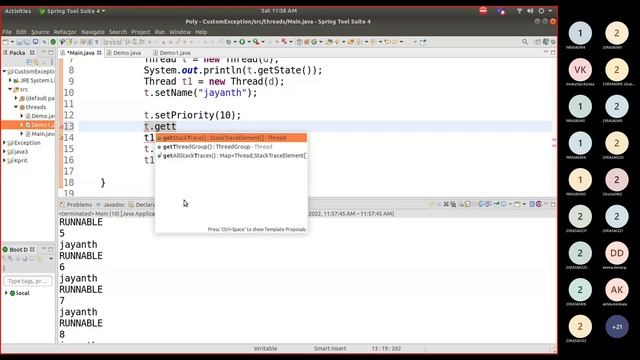Click the Type tags filter field in Boot Dashboard
This screenshot has height=360, width=640.
click(x=28, y=281)
